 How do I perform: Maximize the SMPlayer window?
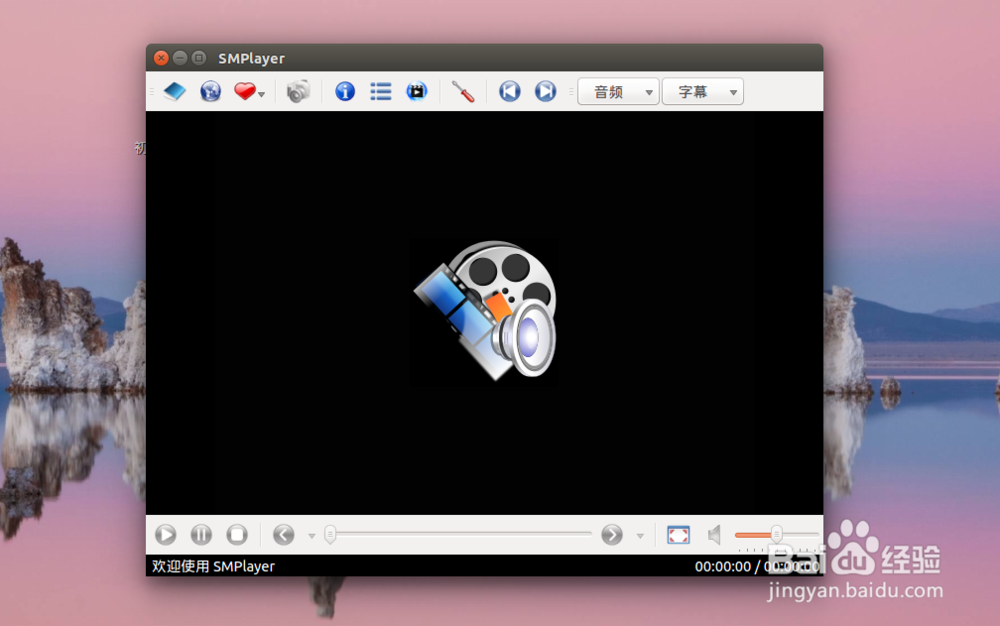pyautogui.click(x=199, y=58)
